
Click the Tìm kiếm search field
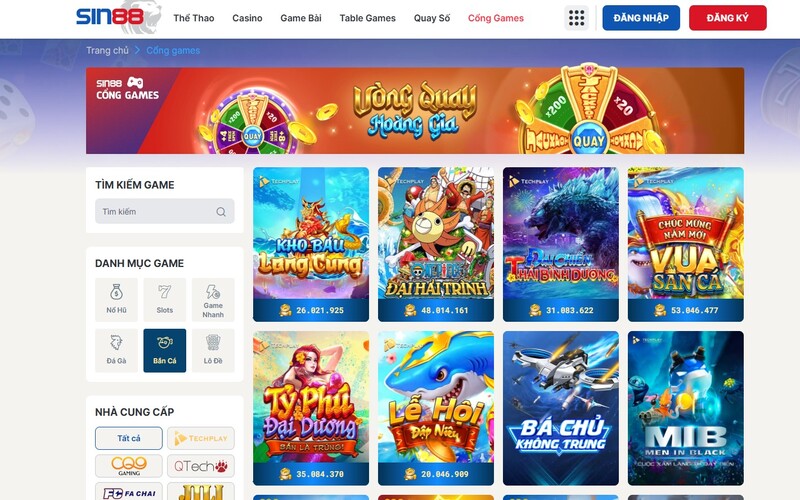pos(165,211)
